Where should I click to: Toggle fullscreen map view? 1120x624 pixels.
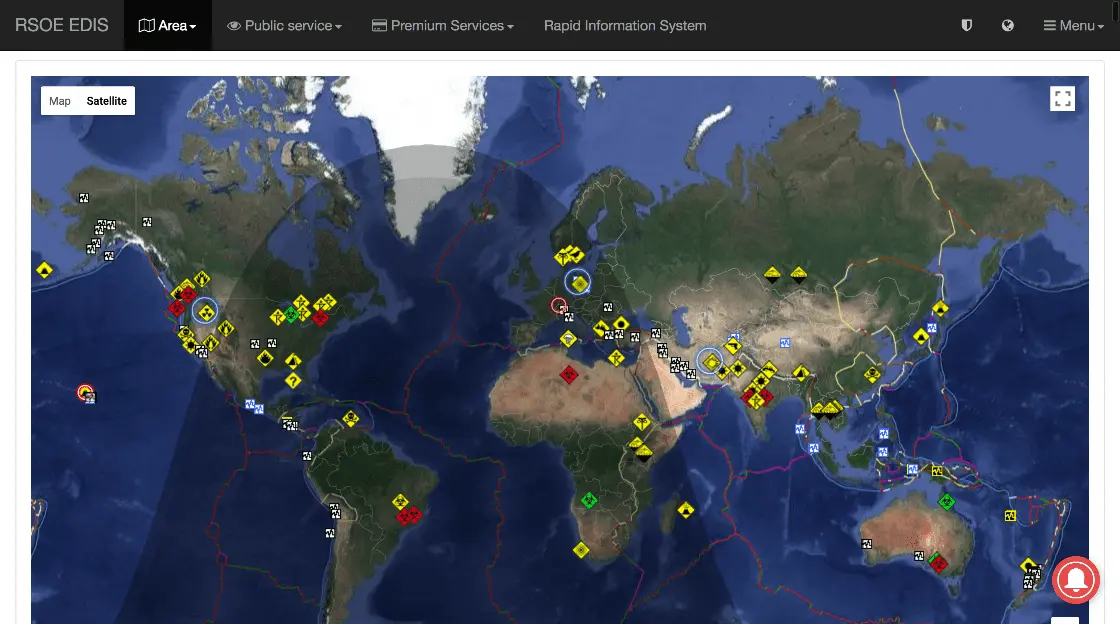click(x=1062, y=99)
